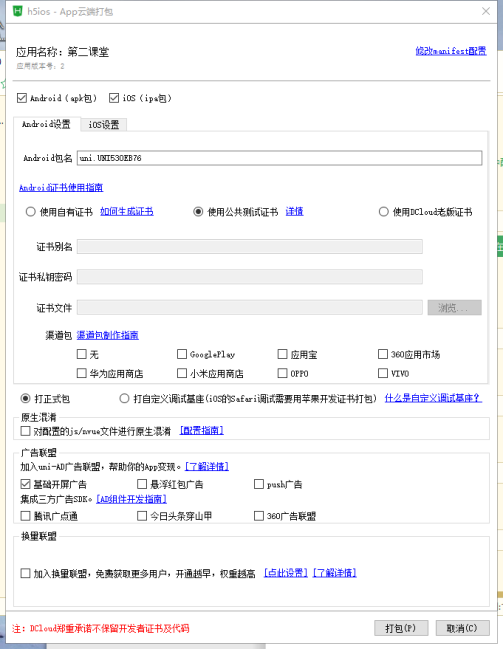Check the 悬浮红包广告 checkbox
The width and height of the screenshot is (503, 649).
tap(142, 484)
